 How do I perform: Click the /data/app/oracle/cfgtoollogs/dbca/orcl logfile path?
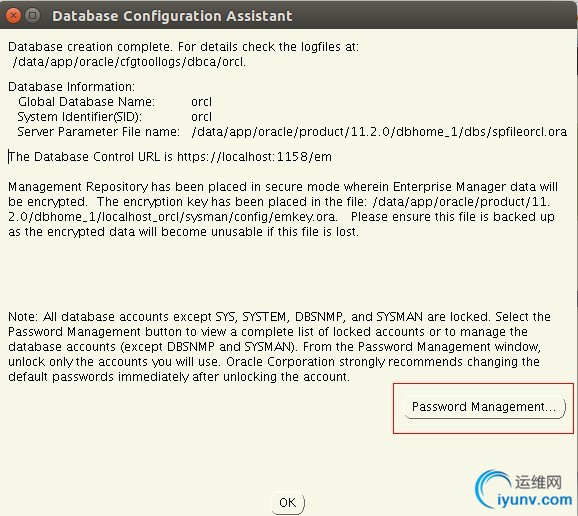pyautogui.click(x=129, y=62)
